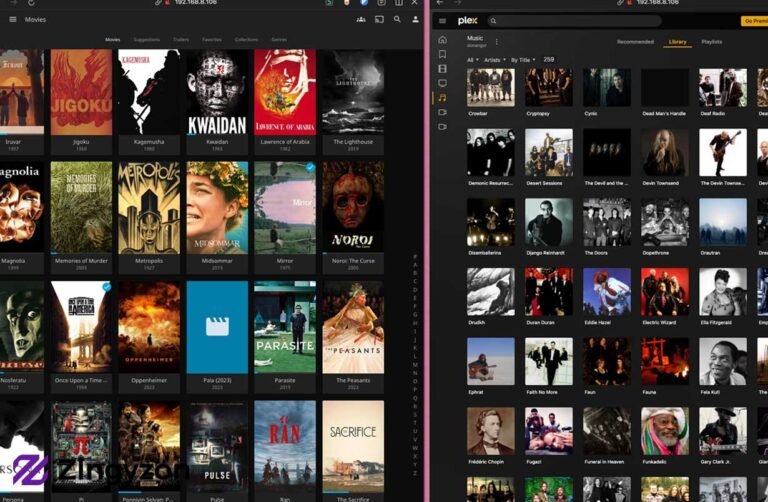The width and height of the screenshot is (768, 502).
Task: Switch to Collections tab in Jellyfin
Action: click(x=246, y=40)
